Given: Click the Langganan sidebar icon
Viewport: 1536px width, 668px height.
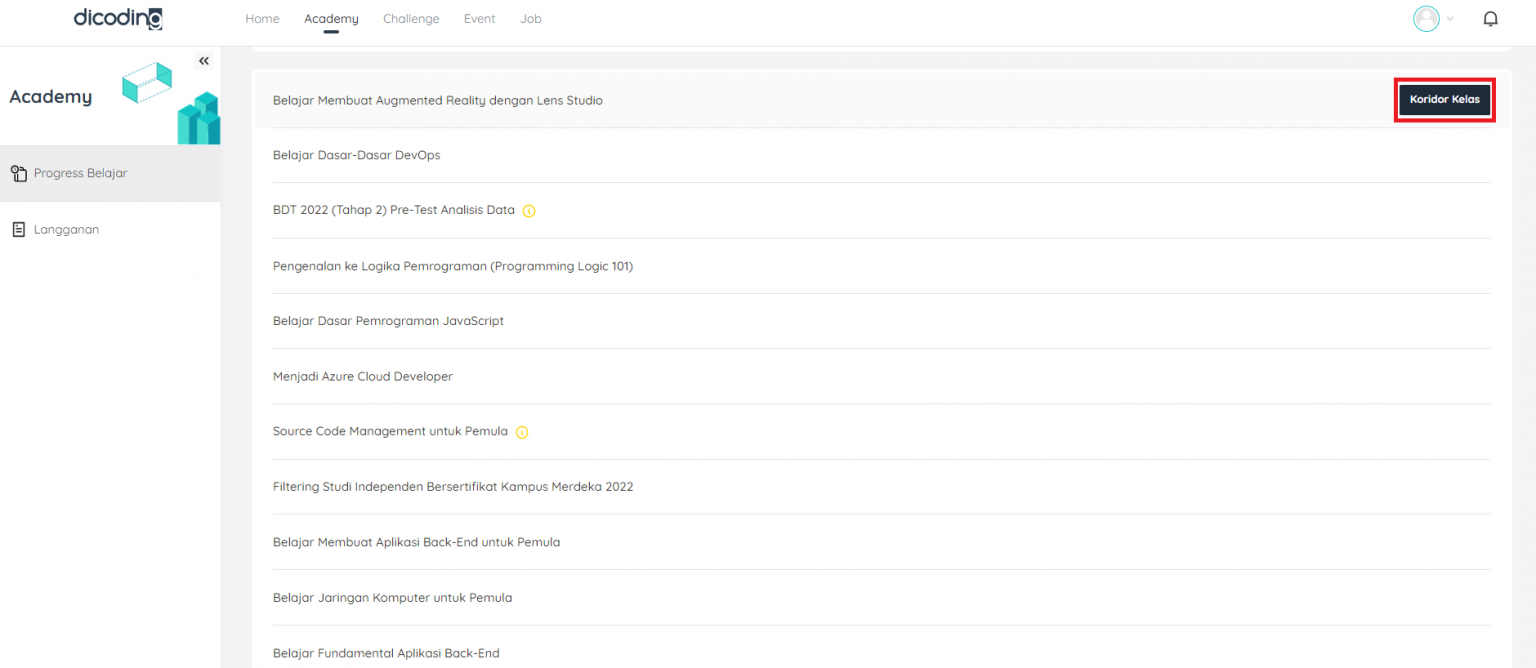Looking at the screenshot, I should coord(18,230).
